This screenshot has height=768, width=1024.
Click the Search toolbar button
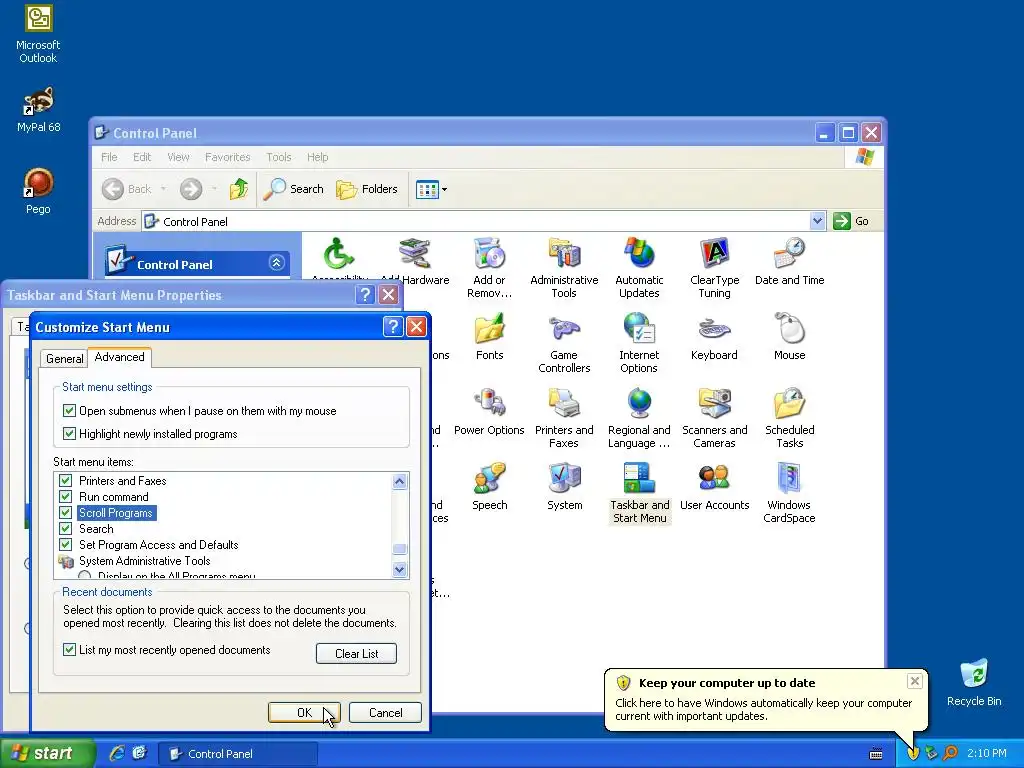(293, 189)
